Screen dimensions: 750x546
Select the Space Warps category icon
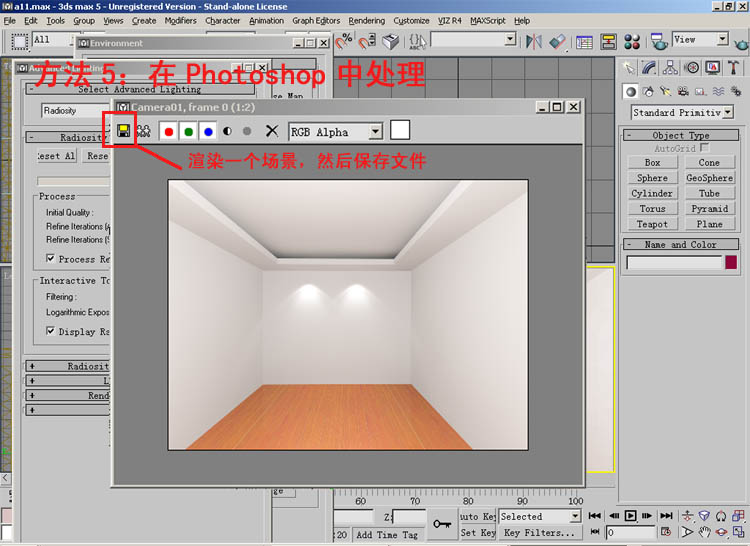pos(718,91)
